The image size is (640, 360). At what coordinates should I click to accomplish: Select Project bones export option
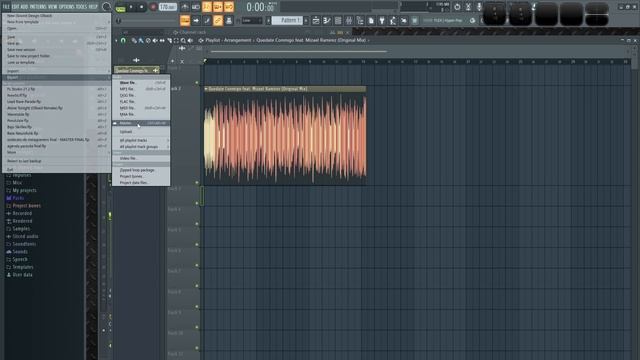[141, 176]
